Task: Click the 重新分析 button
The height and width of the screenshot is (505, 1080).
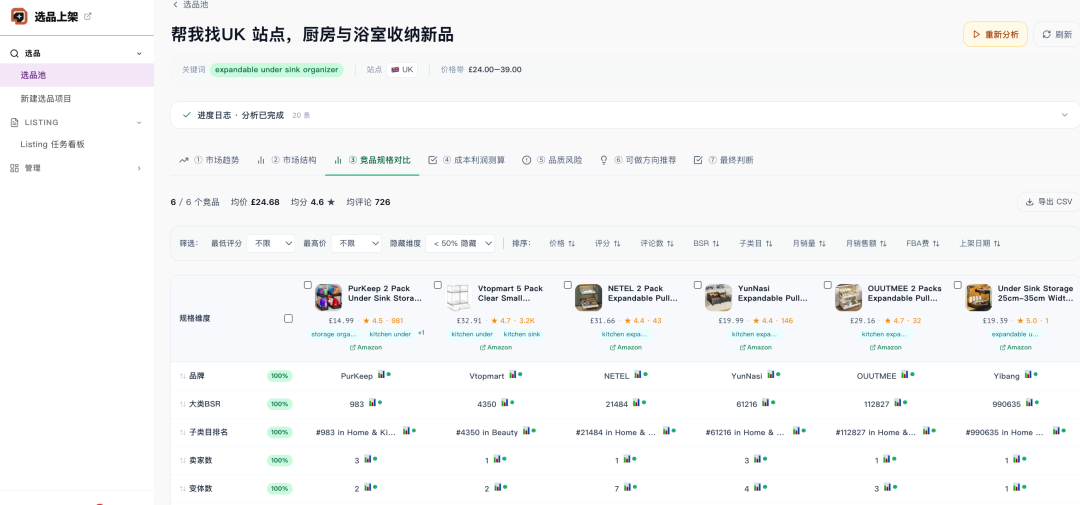Action: click(x=995, y=34)
